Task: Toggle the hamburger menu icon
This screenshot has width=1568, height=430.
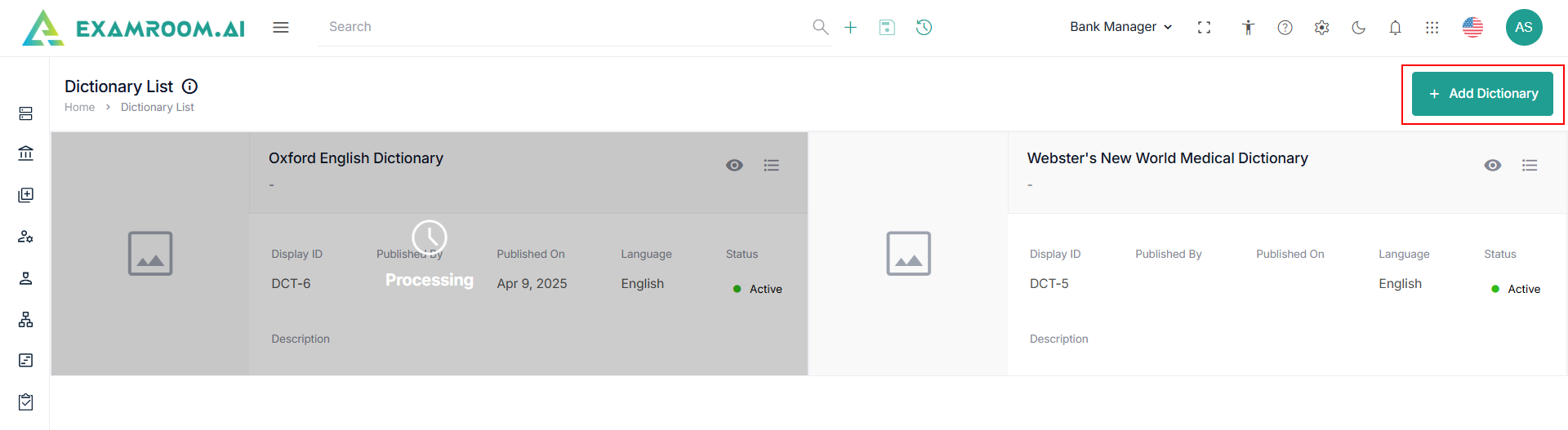Action: (x=281, y=28)
